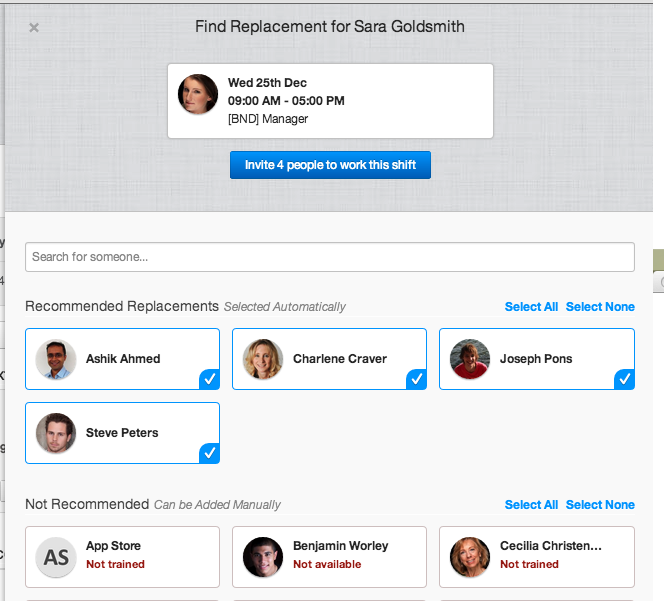This screenshot has width=664, height=601.
Task: Focus the Search for someone field
Action: pyautogui.click(x=330, y=257)
